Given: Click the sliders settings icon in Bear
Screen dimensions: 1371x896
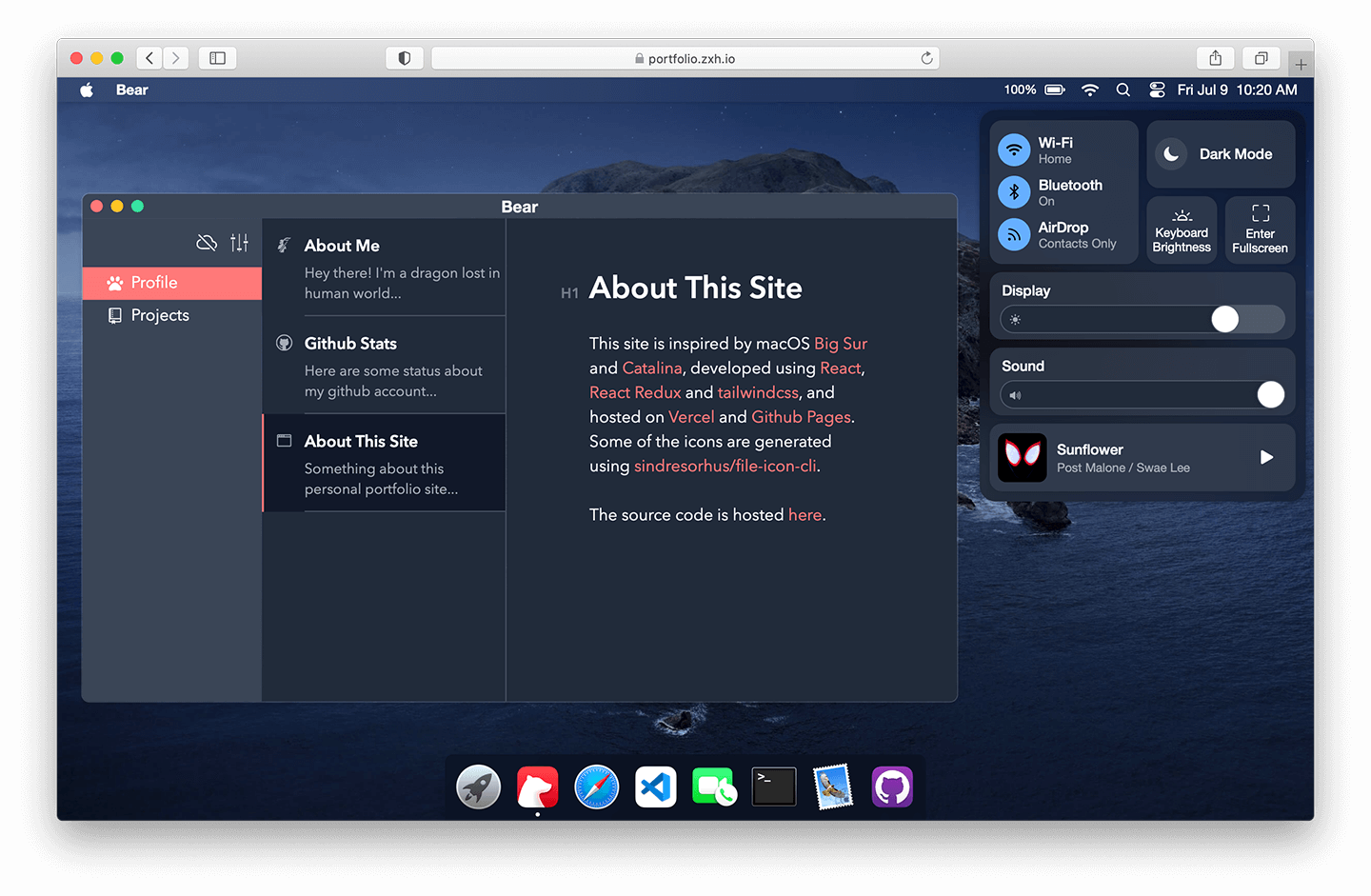Looking at the screenshot, I should click(239, 243).
